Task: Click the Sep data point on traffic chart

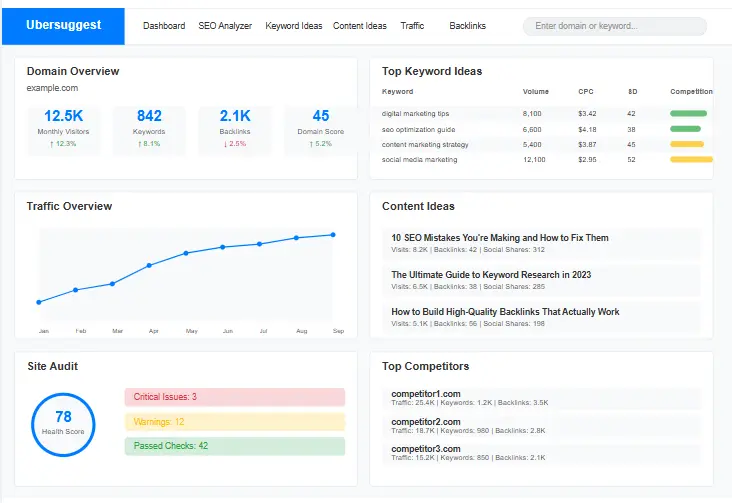Action: tap(333, 235)
